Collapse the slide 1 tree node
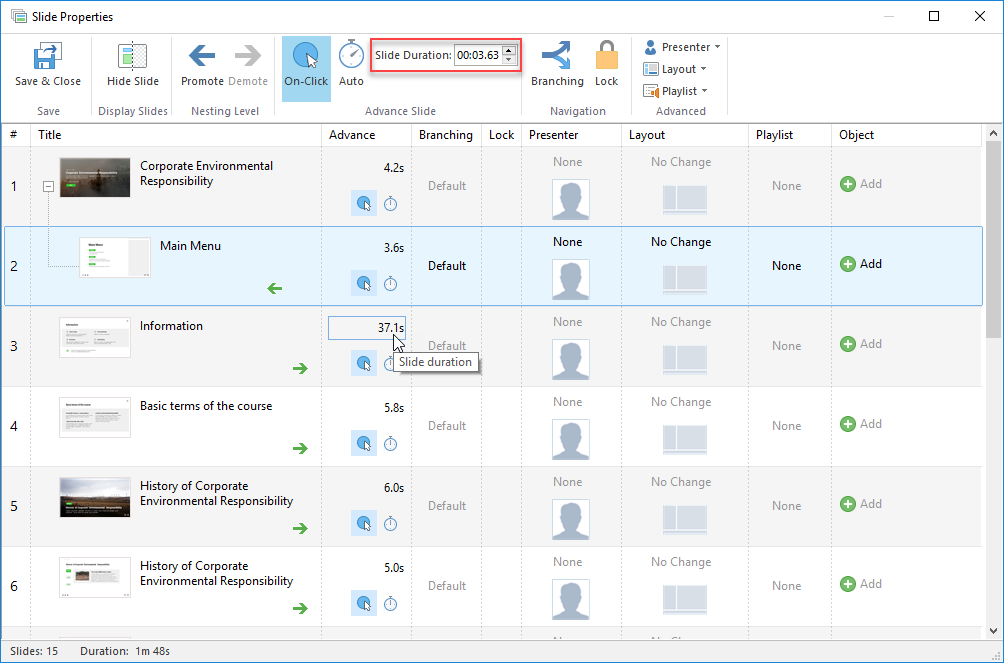The image size is (1004, 663). click(x=48, y=186)
